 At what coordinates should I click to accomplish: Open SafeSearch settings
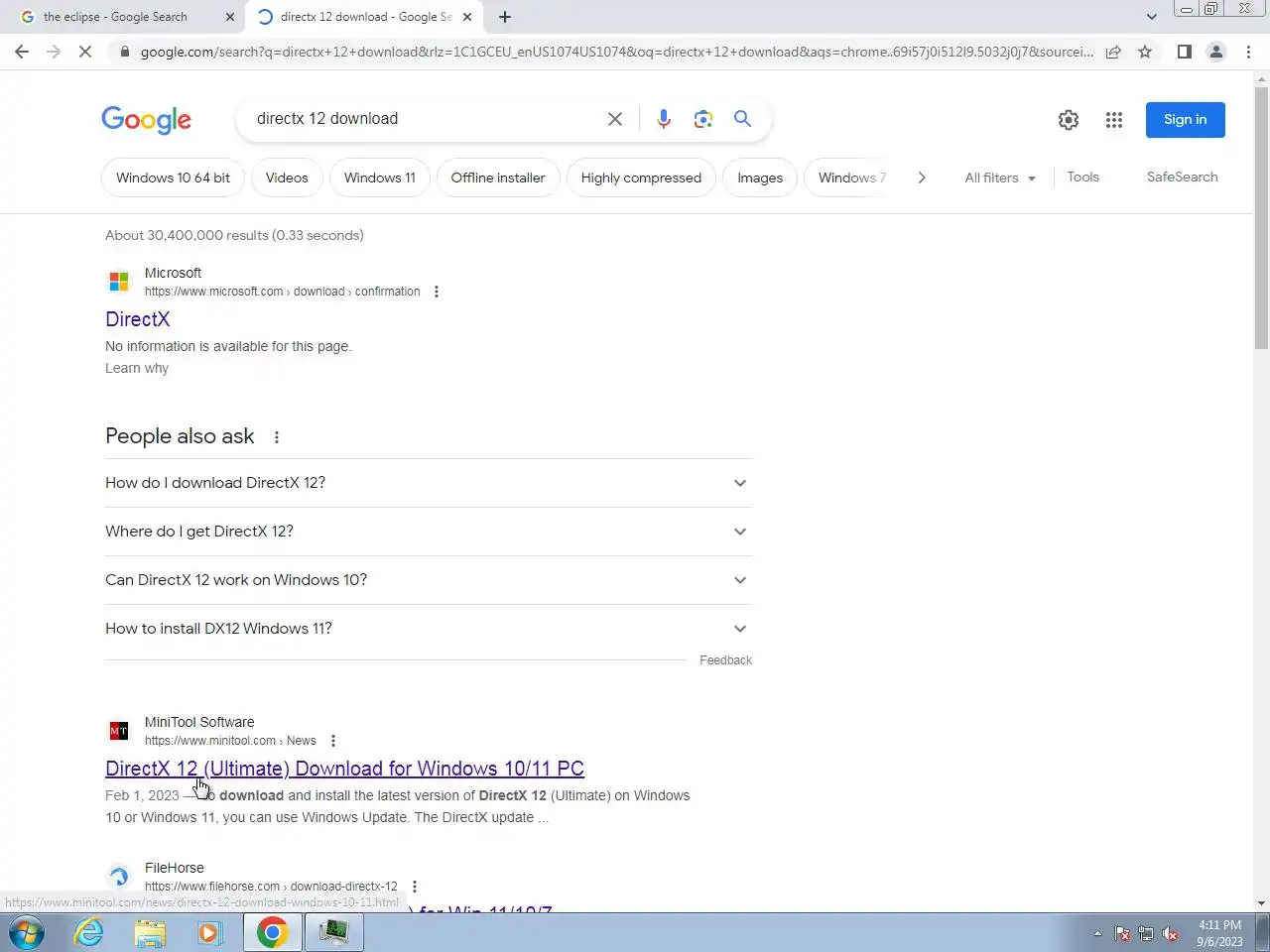1182,177
